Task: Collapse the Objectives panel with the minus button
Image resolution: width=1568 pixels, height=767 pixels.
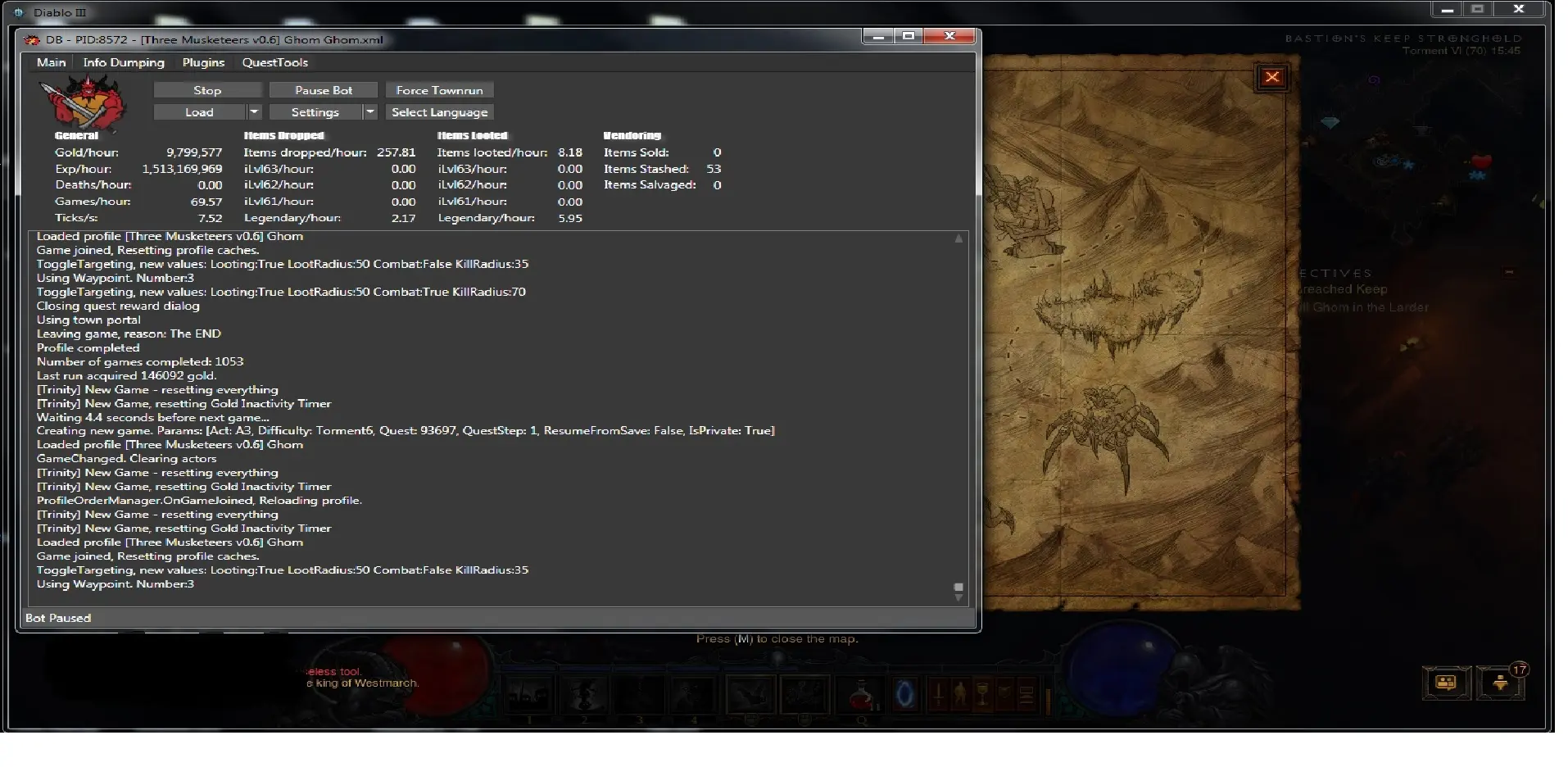Action: pos(1508,273)
